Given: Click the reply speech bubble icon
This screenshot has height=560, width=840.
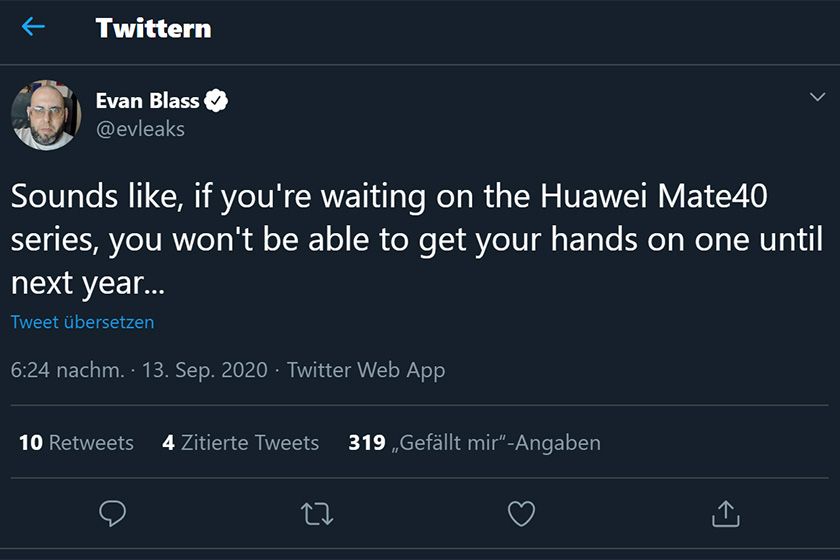Looking at the screenshot, I should 113,513.
